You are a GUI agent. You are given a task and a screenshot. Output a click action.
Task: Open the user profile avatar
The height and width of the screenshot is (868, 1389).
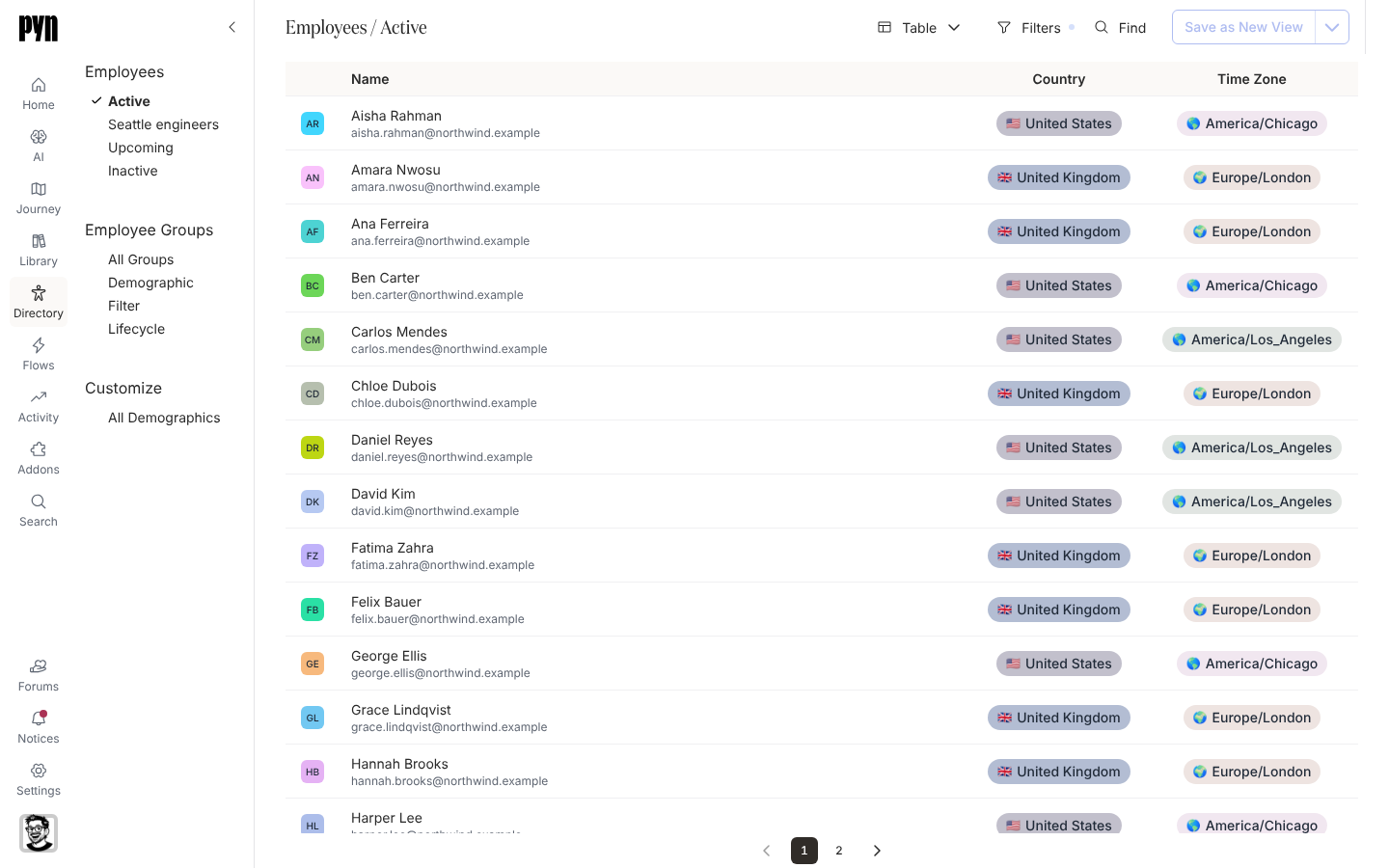[39, 833]
